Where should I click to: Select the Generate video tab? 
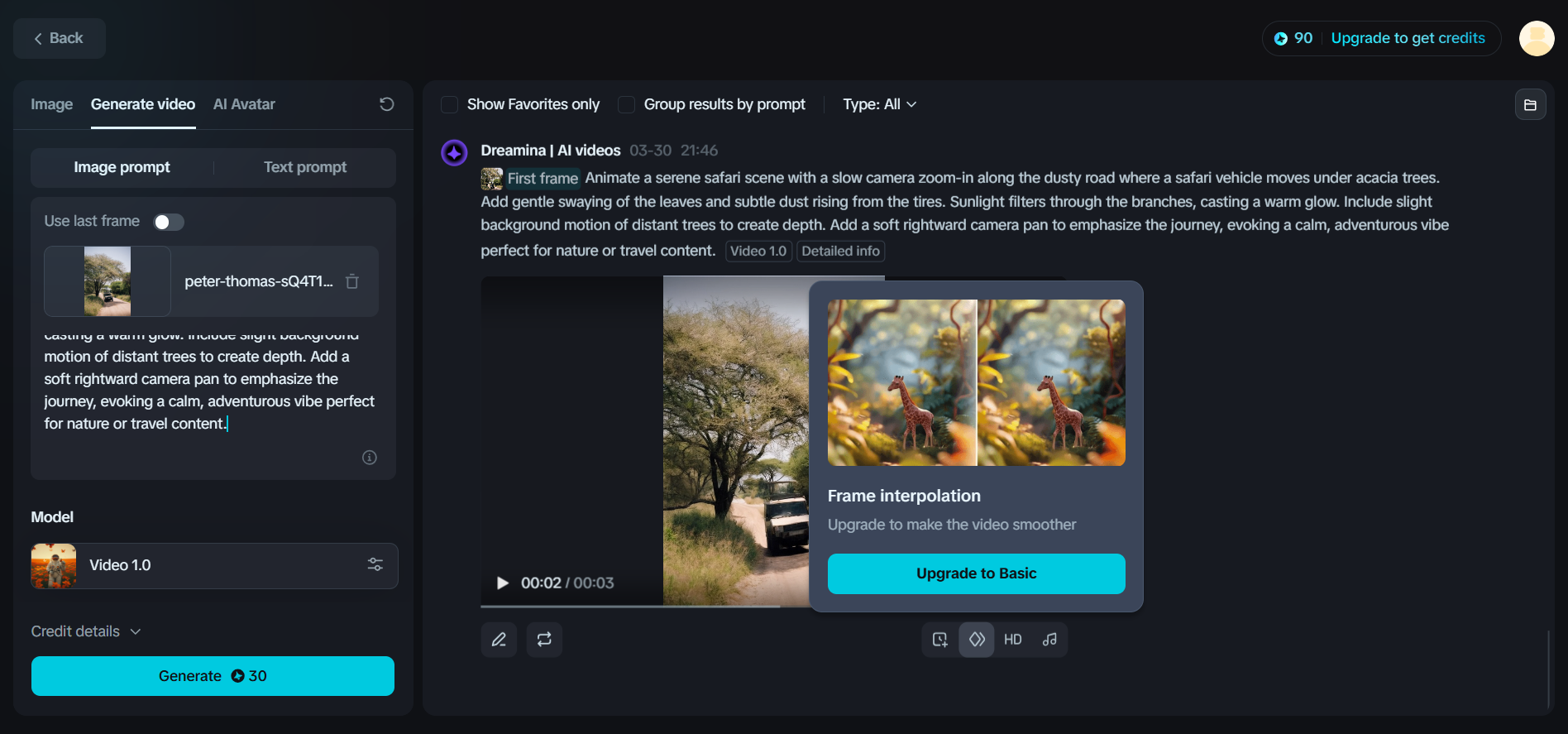click(x=143, y=104)
